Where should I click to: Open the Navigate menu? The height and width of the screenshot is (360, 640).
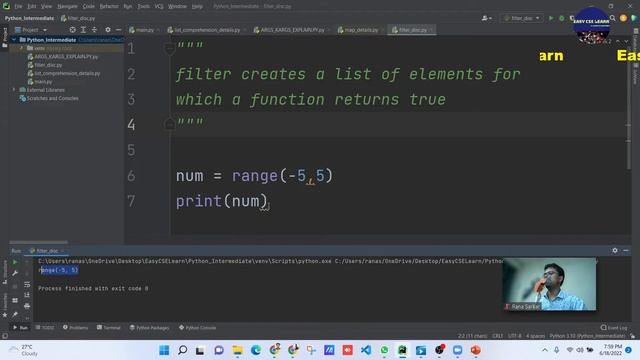(x=67, y=6)
